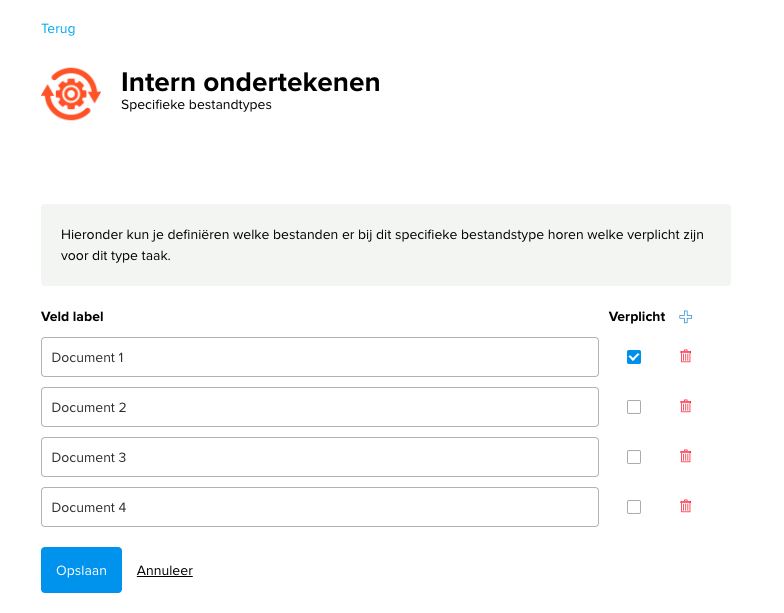Click the orange gear workflow icon
Viewport: 784px width, 613px height.
pos(71,94)
